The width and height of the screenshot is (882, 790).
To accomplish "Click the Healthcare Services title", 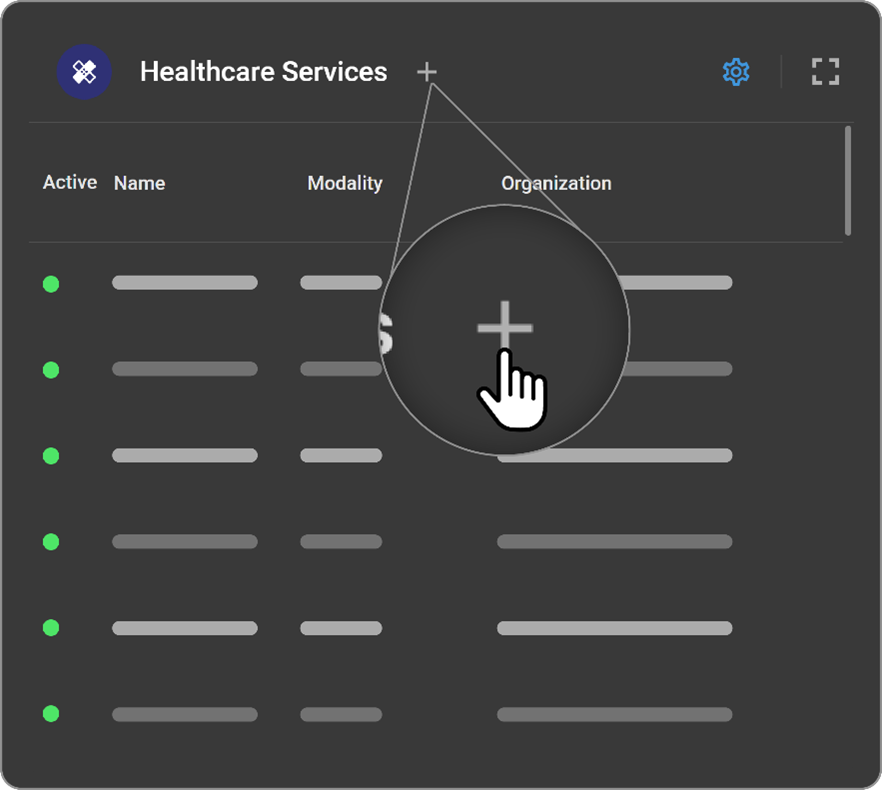I will click(x=265, y=71).
